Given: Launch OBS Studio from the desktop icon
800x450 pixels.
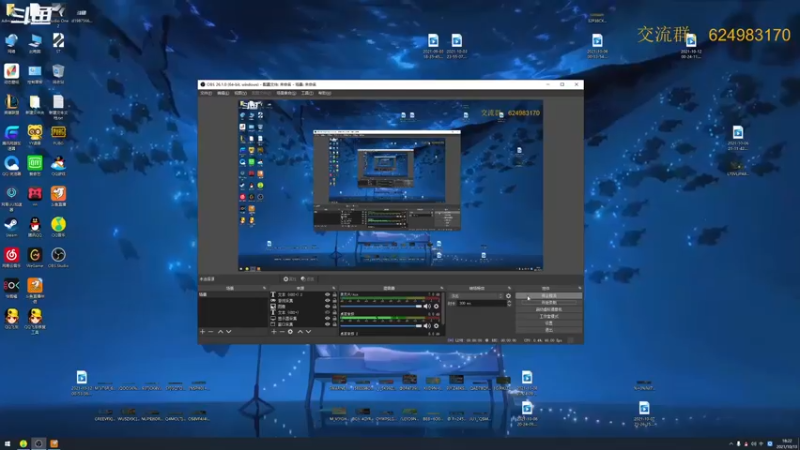Looking at the screenshot, I should [x=58, y=258].
